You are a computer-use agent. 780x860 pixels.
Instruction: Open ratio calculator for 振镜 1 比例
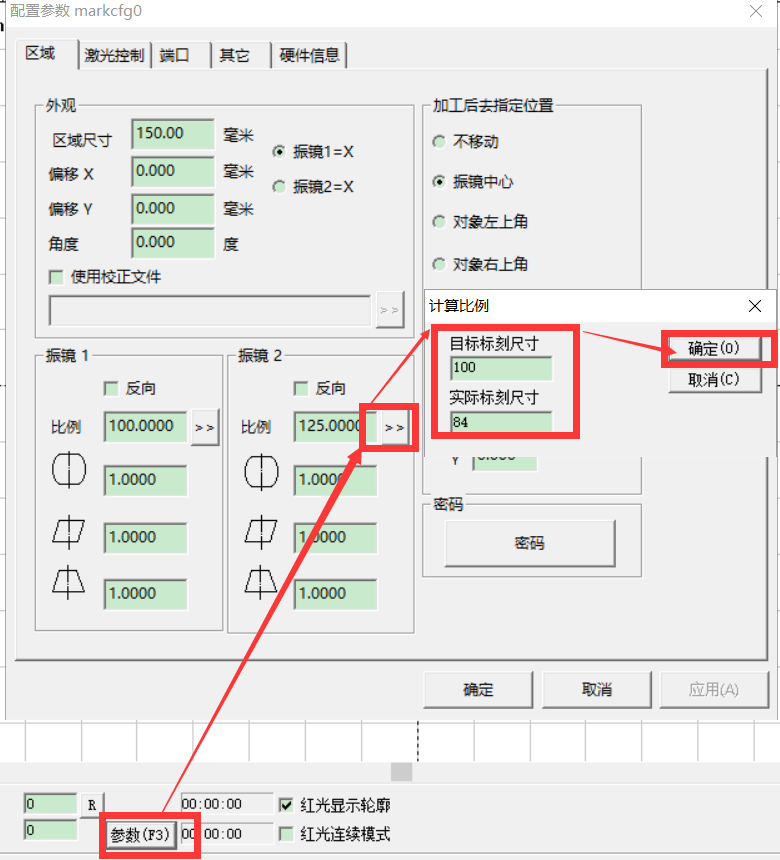pos(205,427)
